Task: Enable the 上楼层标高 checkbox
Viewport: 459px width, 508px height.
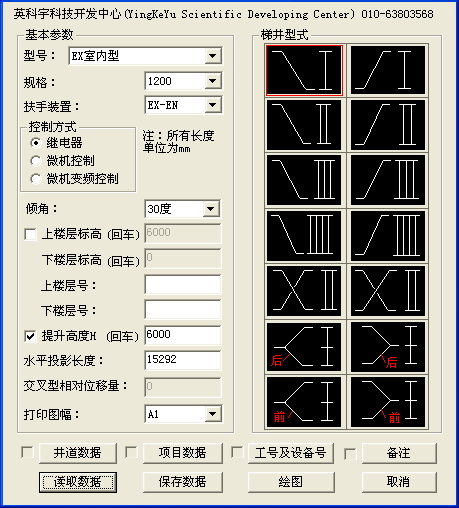Action: coord(30,234)
